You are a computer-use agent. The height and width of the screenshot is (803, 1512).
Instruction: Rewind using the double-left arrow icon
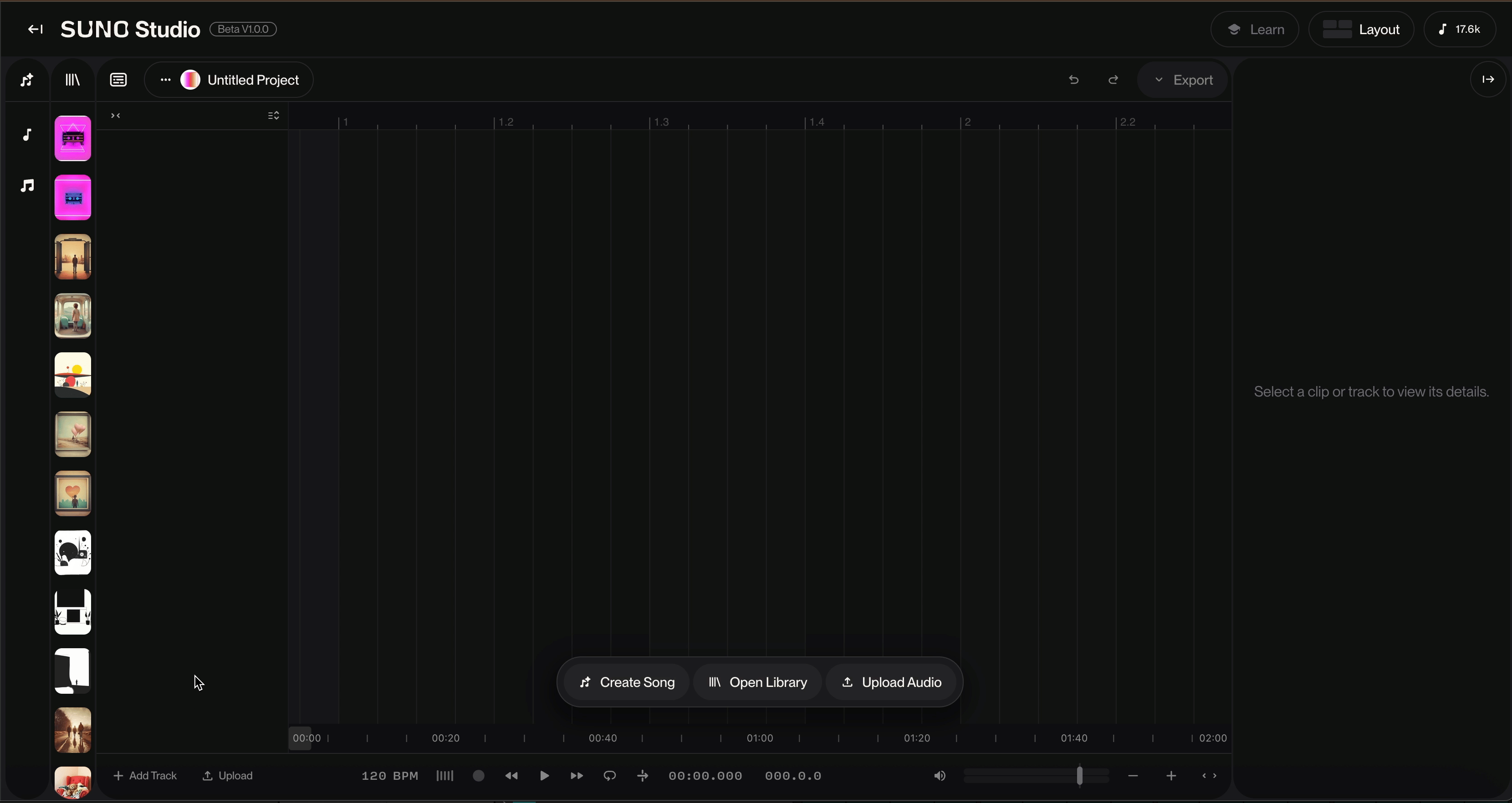point(511,776)
